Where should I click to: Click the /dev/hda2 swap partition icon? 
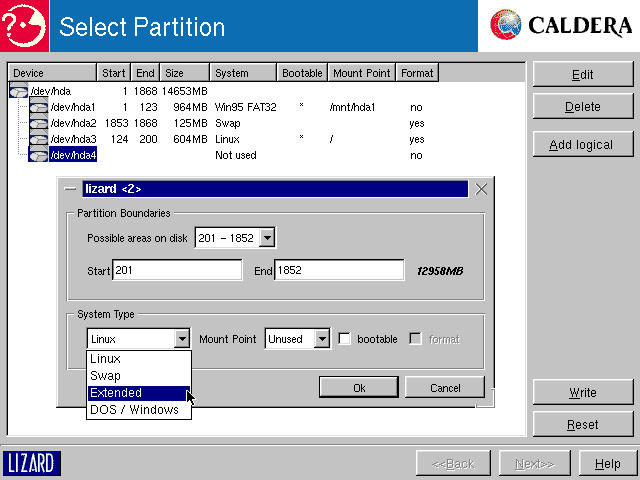38,123
